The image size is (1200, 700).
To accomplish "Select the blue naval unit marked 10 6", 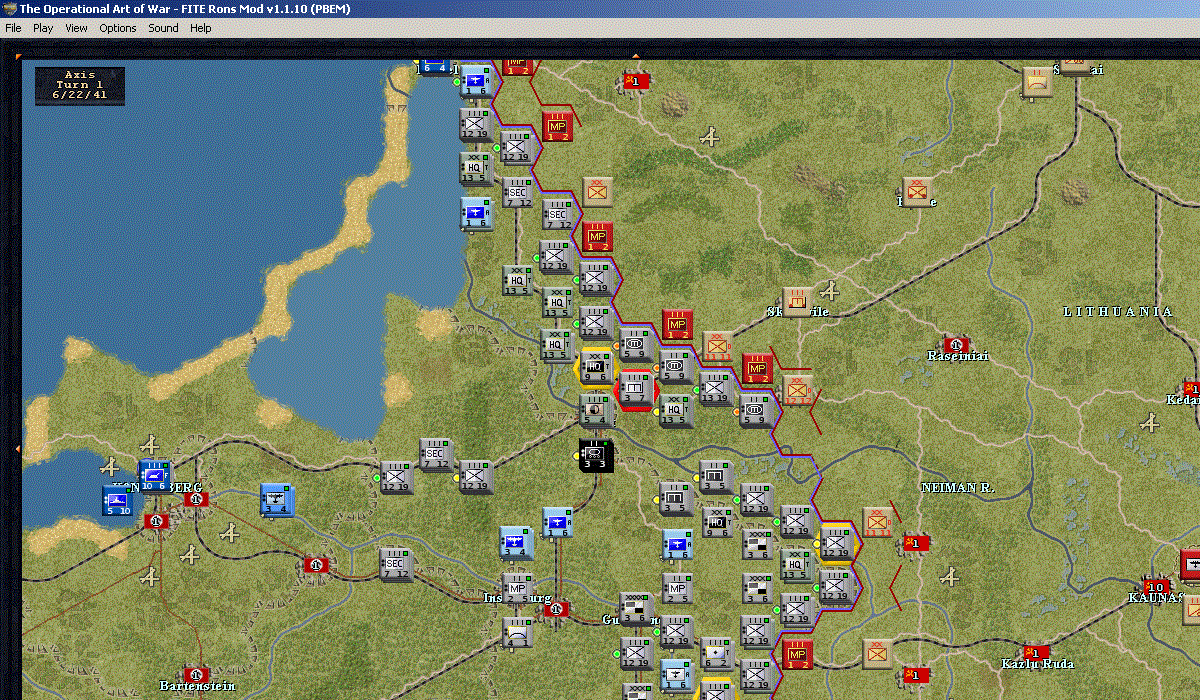I will click(155, 477).
